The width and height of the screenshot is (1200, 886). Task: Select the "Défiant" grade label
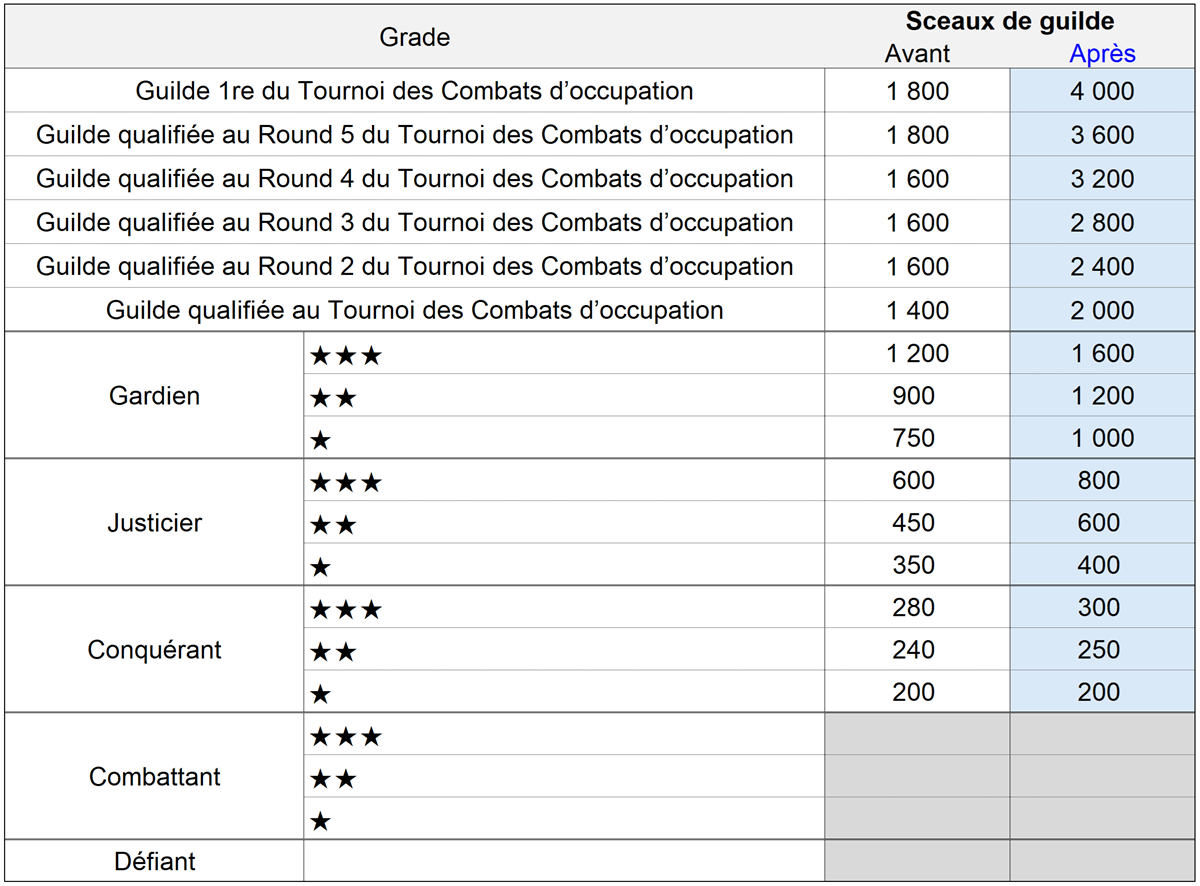click(x=155, y=861)
